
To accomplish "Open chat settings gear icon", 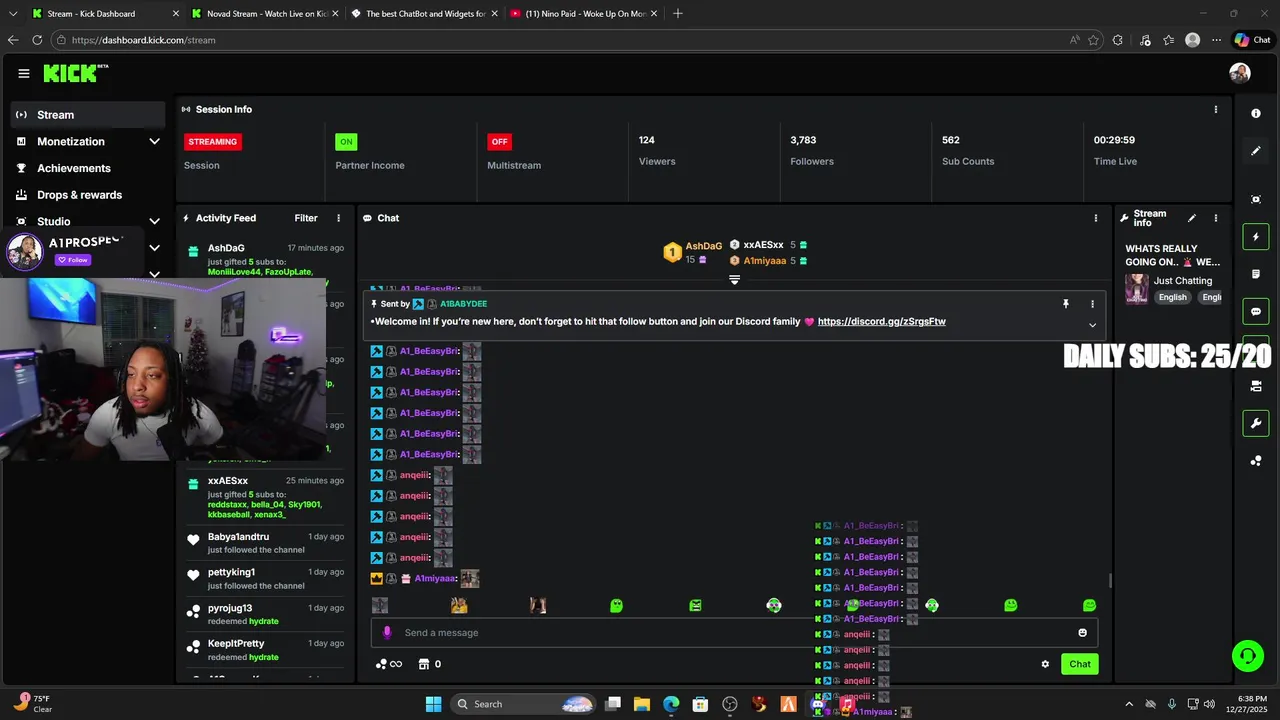I will [1045, 664].
